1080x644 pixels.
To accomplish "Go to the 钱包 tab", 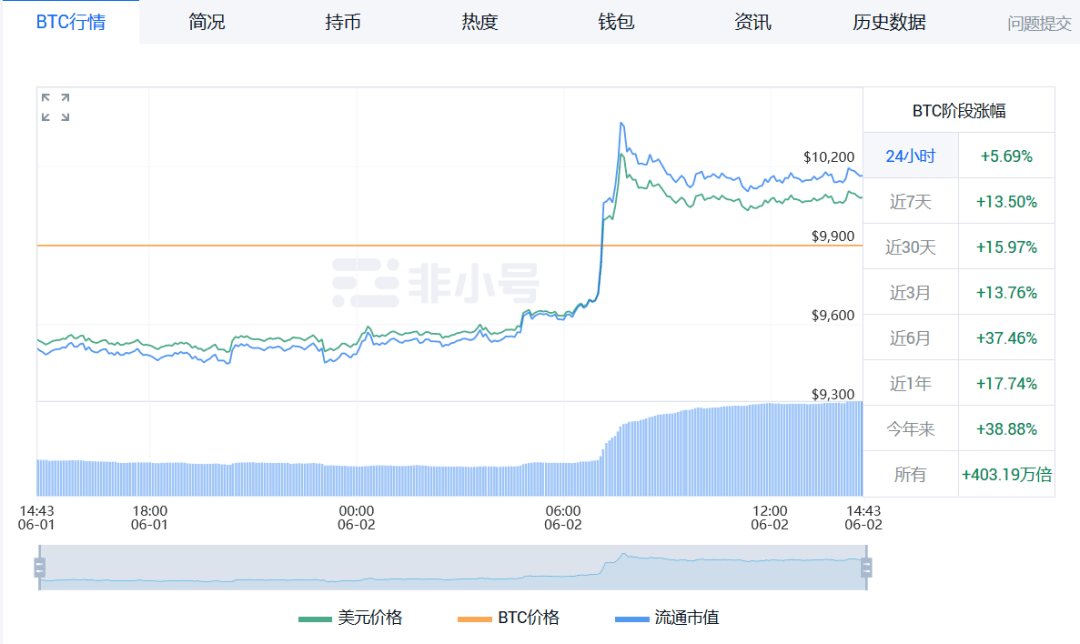I will [616, 22].
